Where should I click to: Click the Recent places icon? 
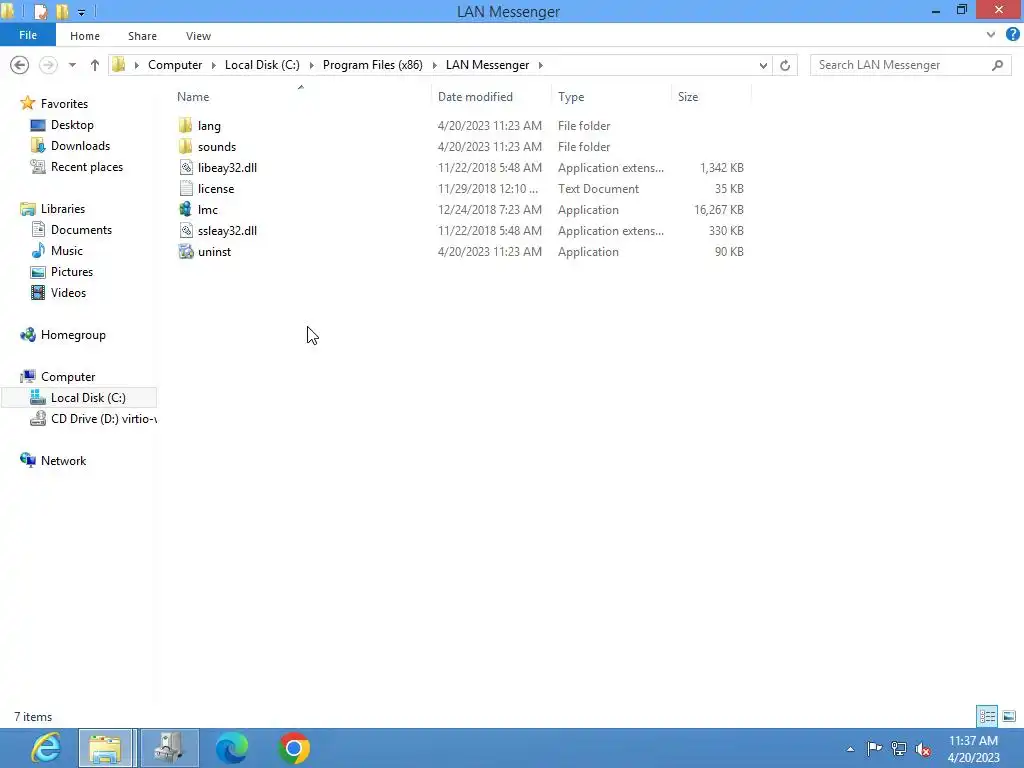pyautogui.click(x=38, y=167)
